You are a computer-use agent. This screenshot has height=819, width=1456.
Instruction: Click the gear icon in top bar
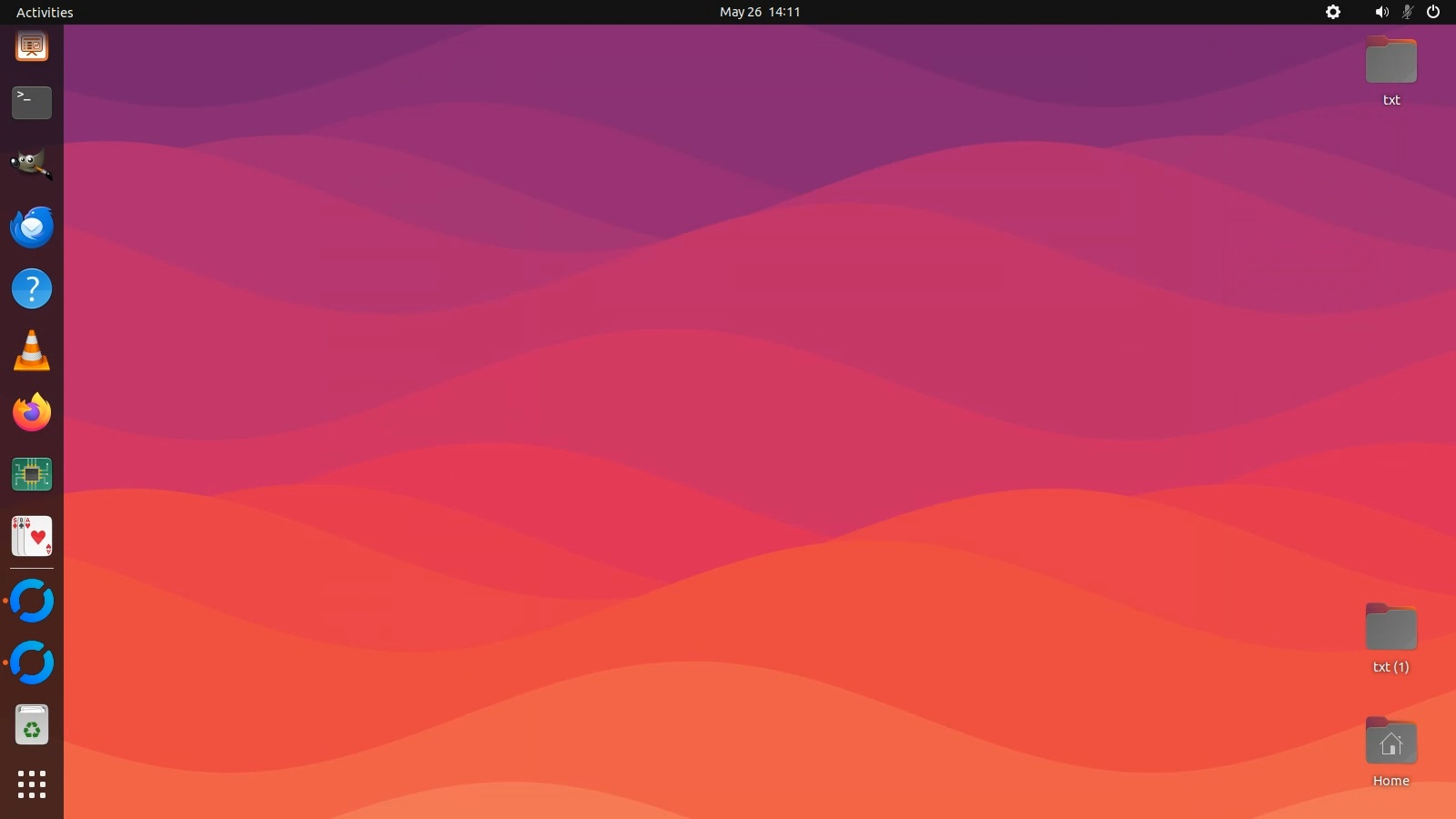pyautogui.click(x=1333, y=12)
